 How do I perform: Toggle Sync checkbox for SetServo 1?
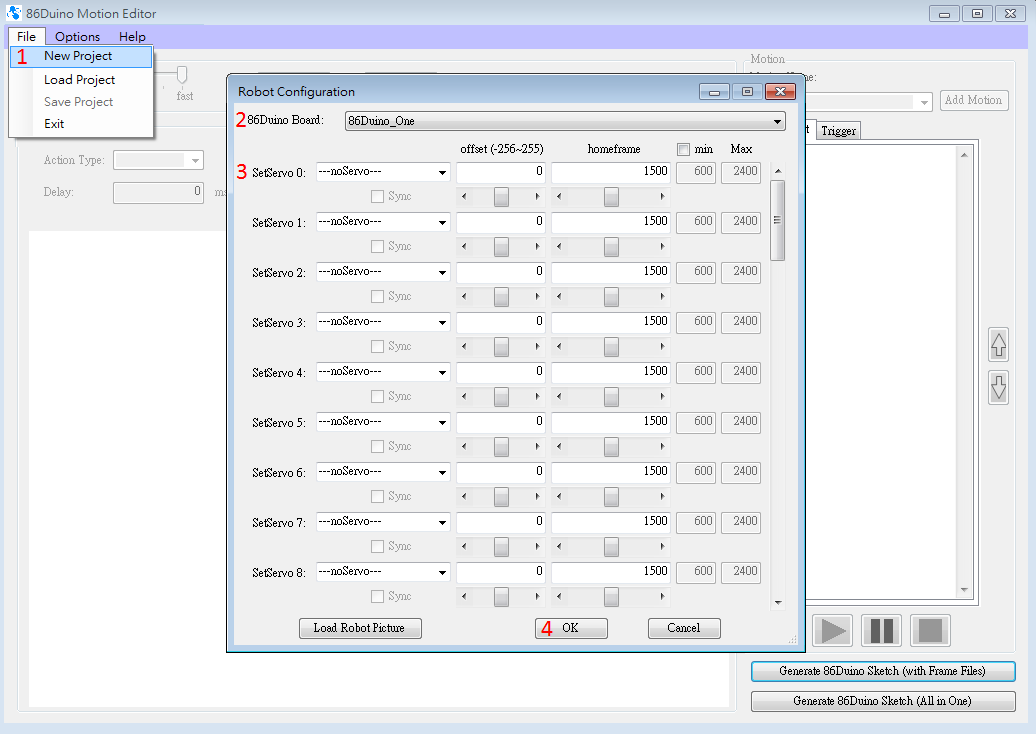[x=377, y=246]
